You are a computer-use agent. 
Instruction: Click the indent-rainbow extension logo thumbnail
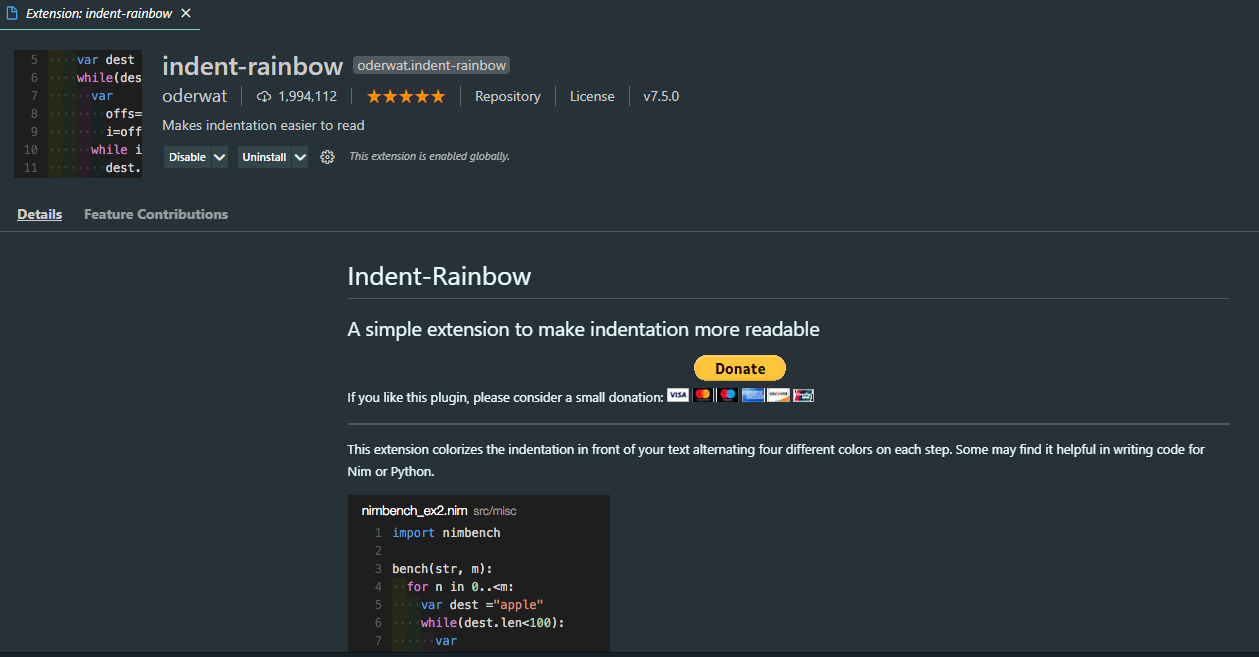coord(78,114)
